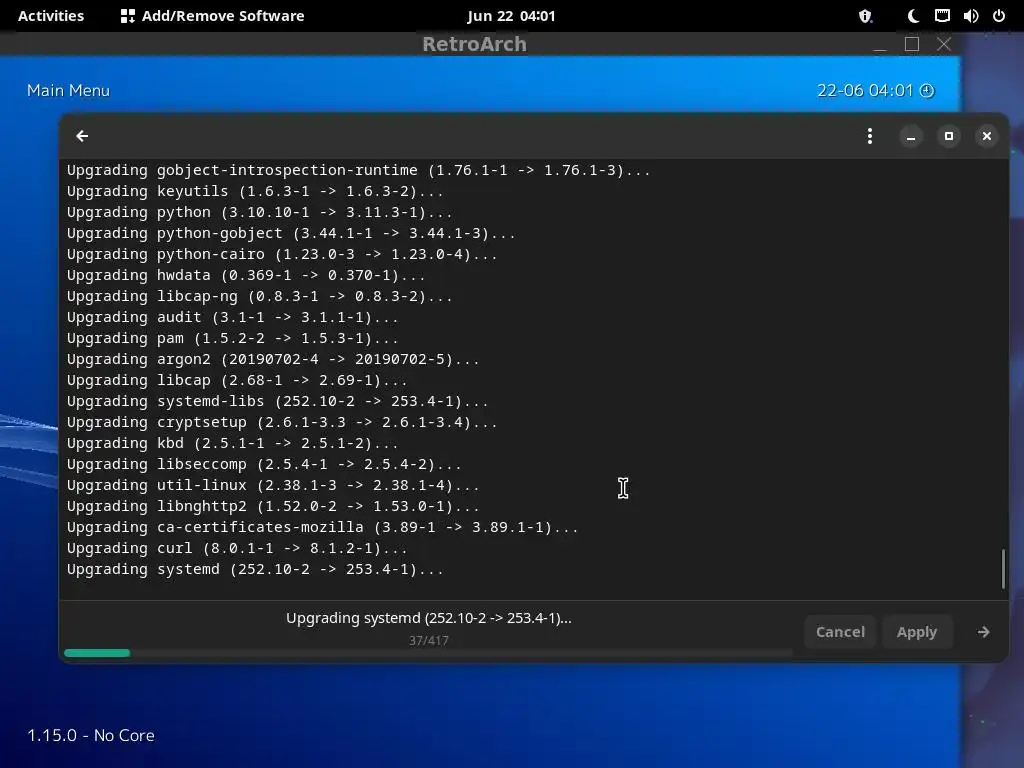Click the RetroArch window title bar text
Screen dimensions: 1024x768
click(474, 44)
